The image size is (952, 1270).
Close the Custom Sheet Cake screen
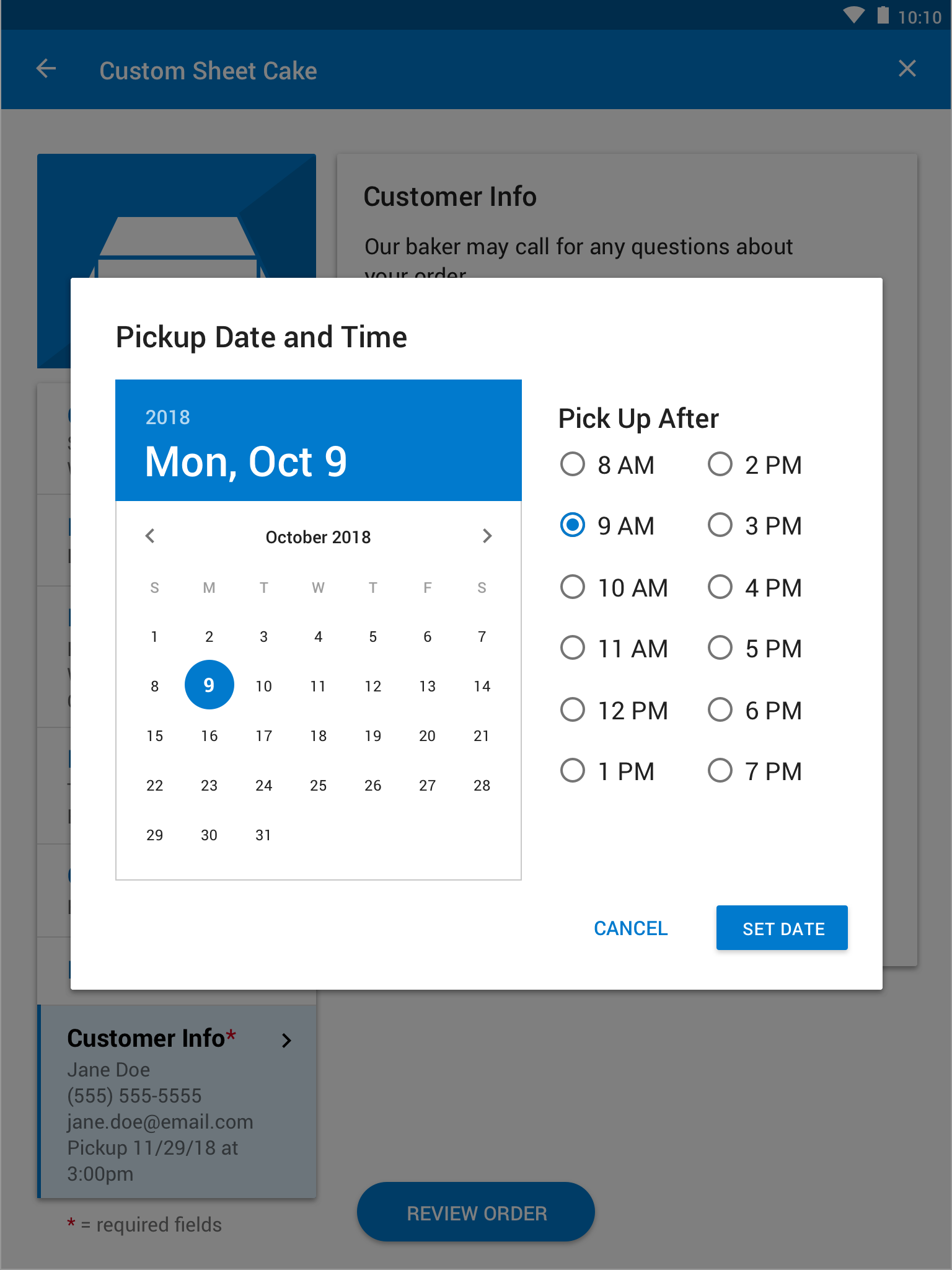(x=907, y=69)
